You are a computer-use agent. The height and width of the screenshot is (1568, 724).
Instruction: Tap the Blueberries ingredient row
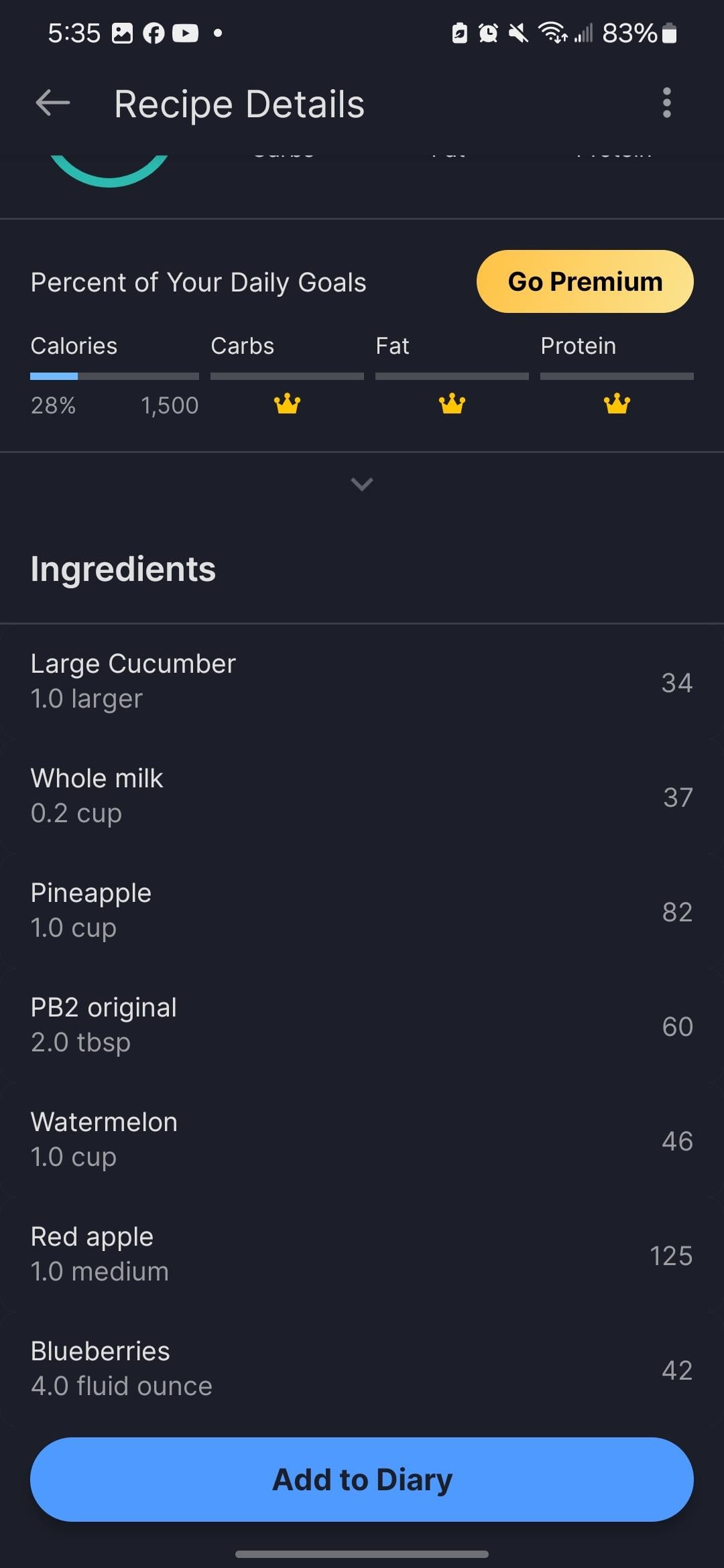point(362,1369)
